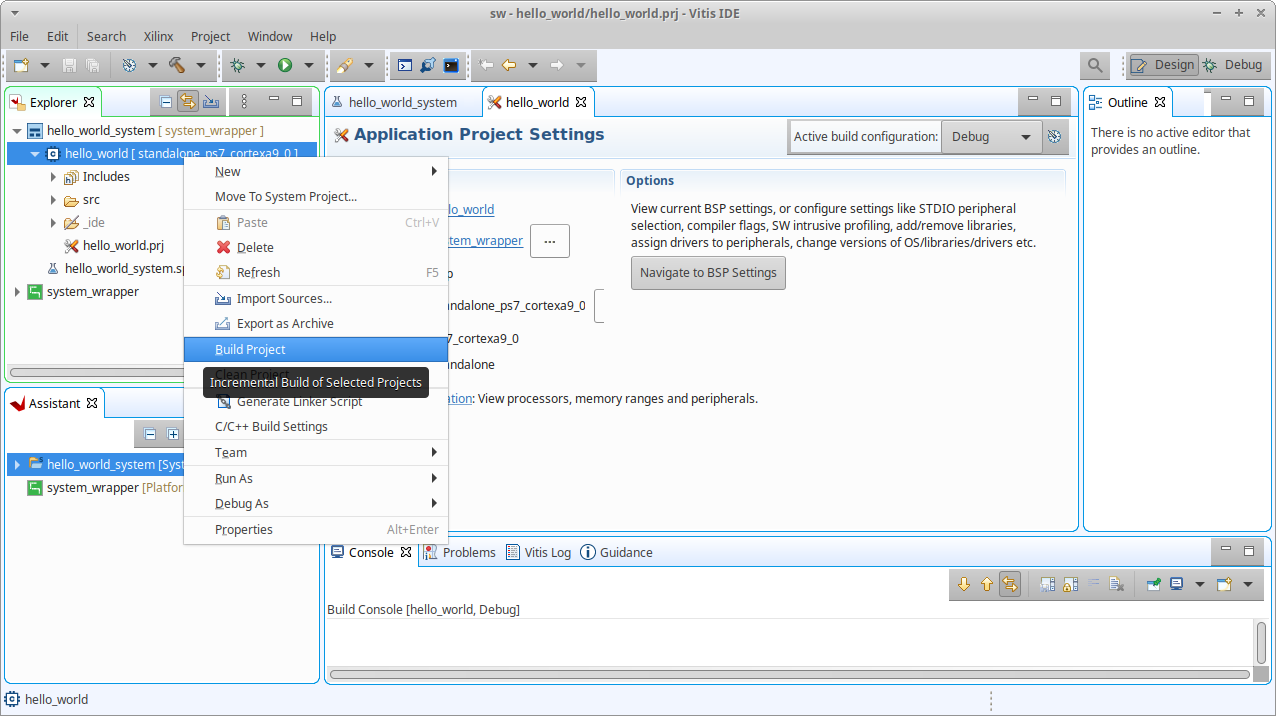Click manage configurations icon beside Debug combo
The width and height of the screenshot is (1276, 716).
point(1054,137)
